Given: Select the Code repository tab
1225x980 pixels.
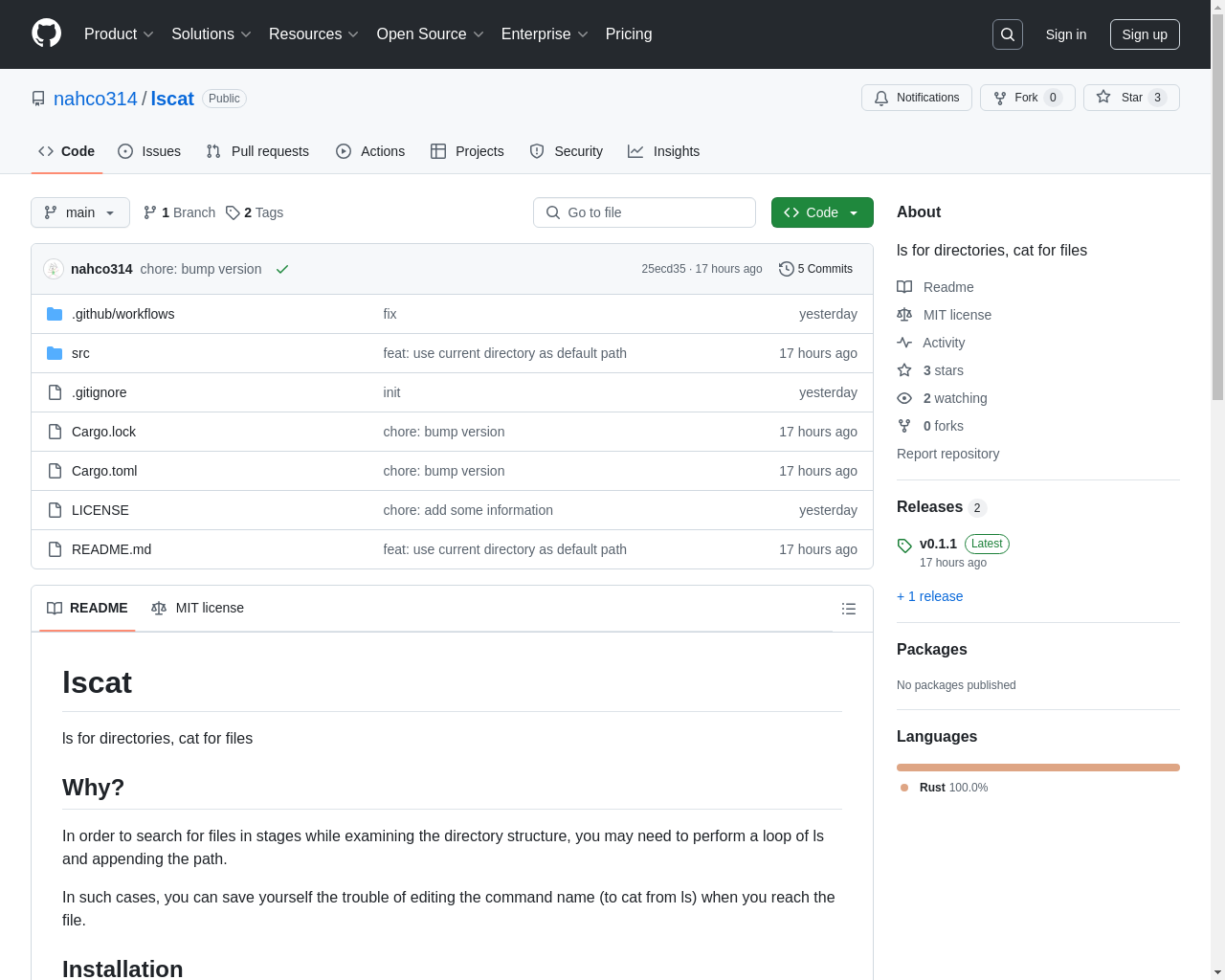Looking at the screenshot, I should tap(66, 151).
